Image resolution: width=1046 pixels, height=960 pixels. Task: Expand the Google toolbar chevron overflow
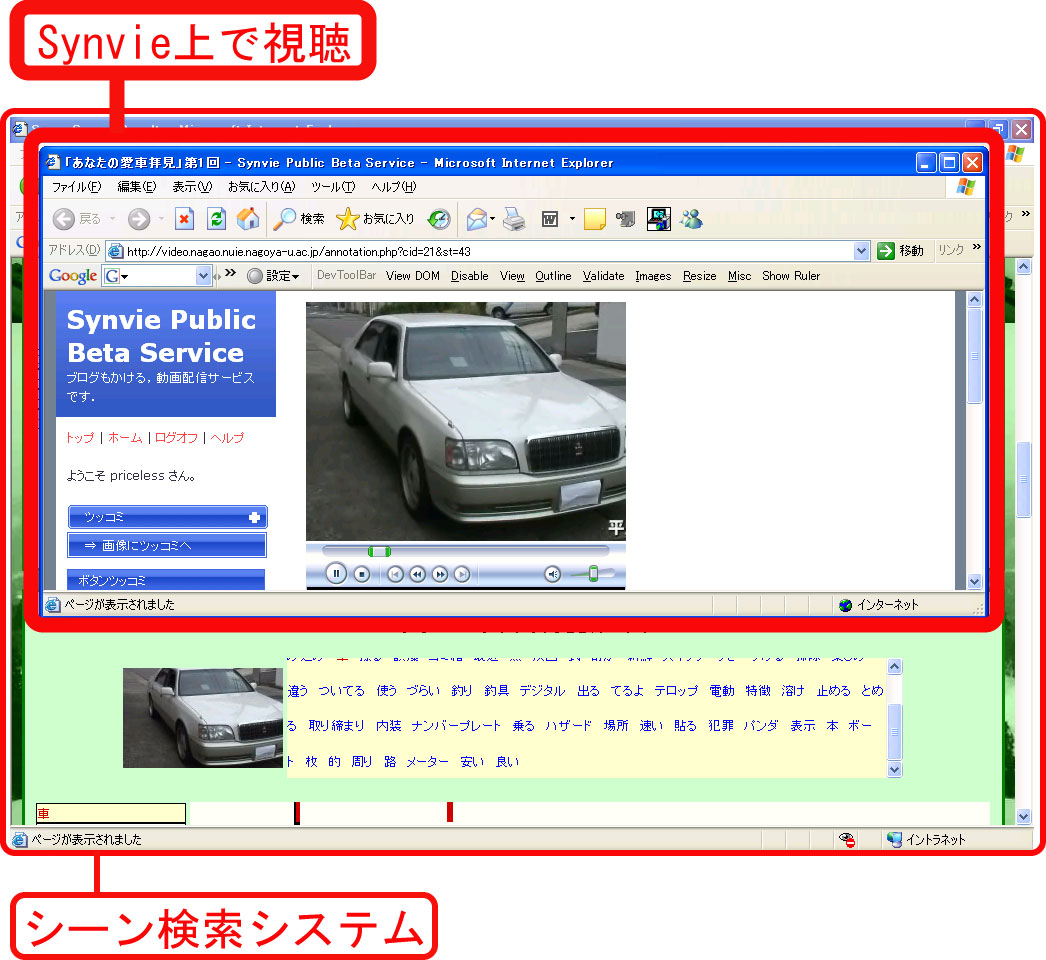pyautogui.click(x=230, y=273)
